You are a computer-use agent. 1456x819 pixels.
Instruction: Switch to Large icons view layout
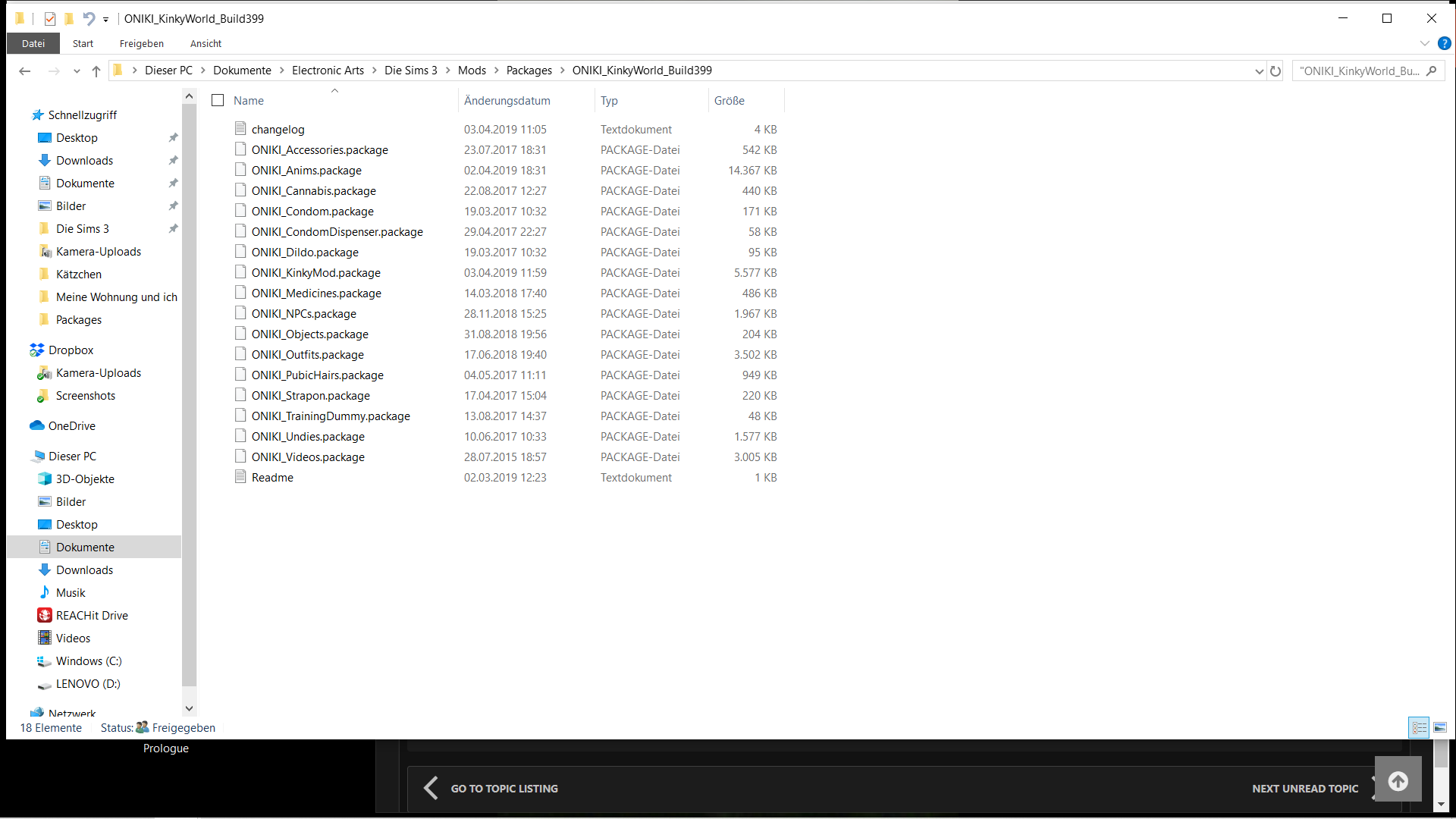pyautogui.click(x=1440, y=727)
